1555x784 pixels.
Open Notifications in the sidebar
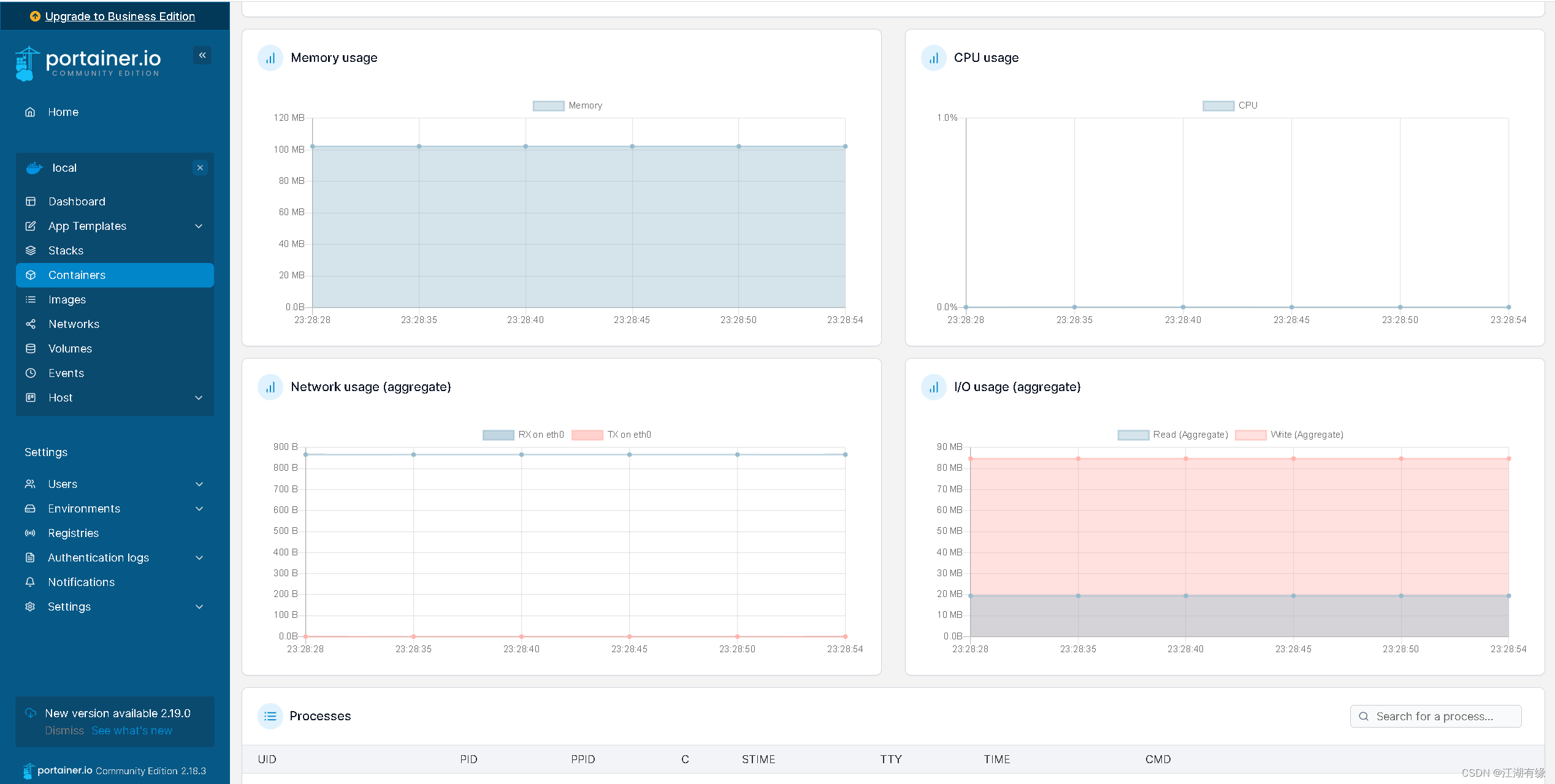point(81,582)
